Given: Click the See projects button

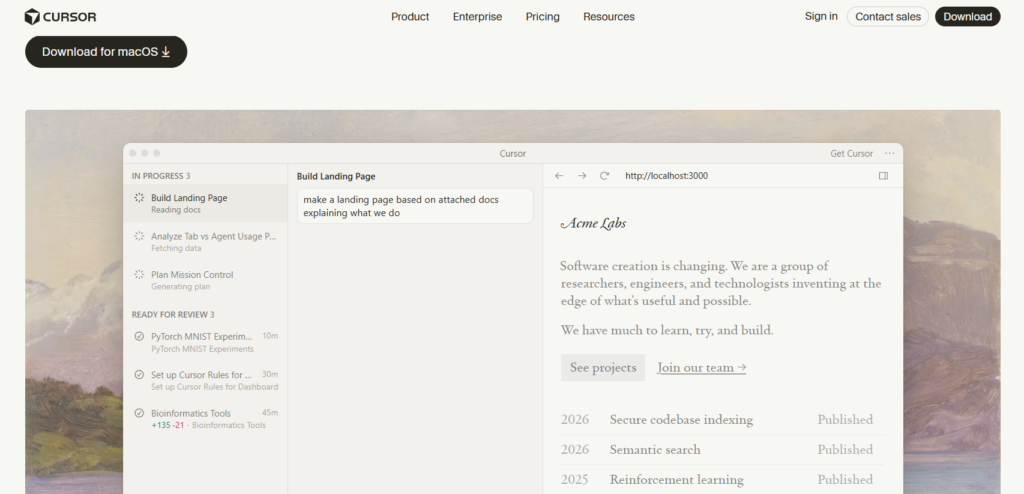Looking at the screenshot, I should pyautogui.click(x=603, y=367).
